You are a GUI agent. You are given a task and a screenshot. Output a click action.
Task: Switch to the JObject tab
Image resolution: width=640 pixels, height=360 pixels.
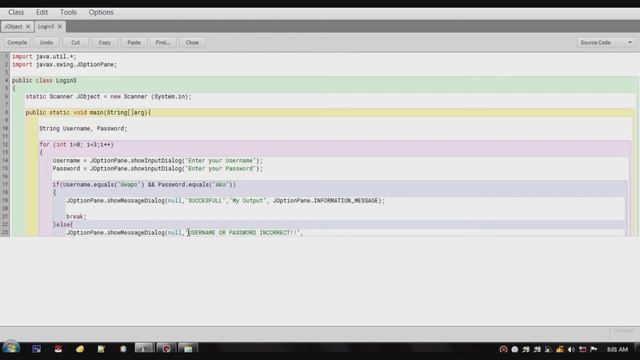[x=13, y=27]
